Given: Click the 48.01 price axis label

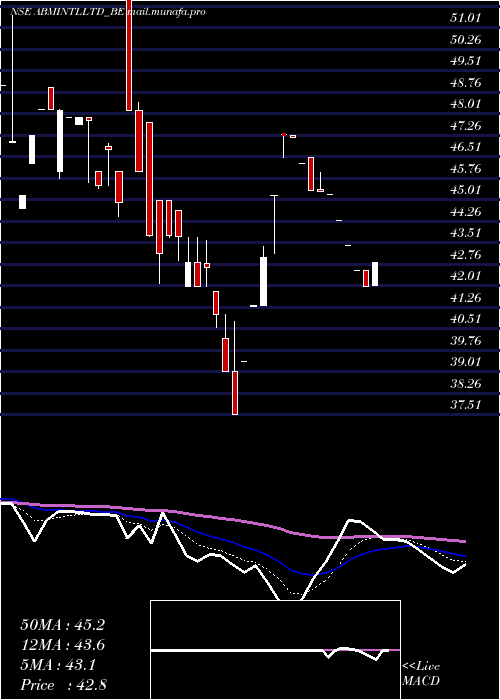Looking at the screenshot, I should coord(466,104).
